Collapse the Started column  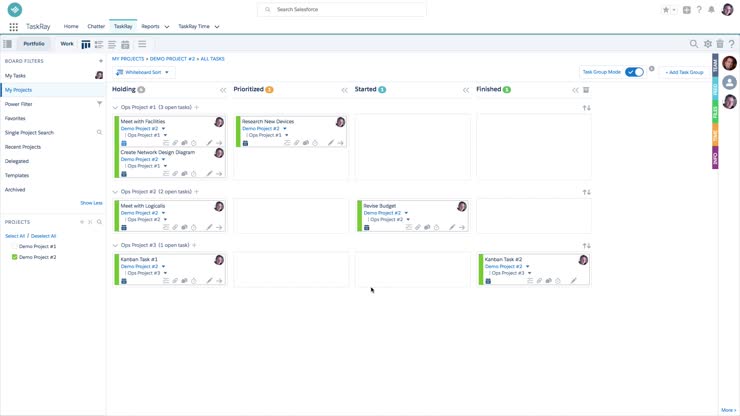[x=466, y=90]
